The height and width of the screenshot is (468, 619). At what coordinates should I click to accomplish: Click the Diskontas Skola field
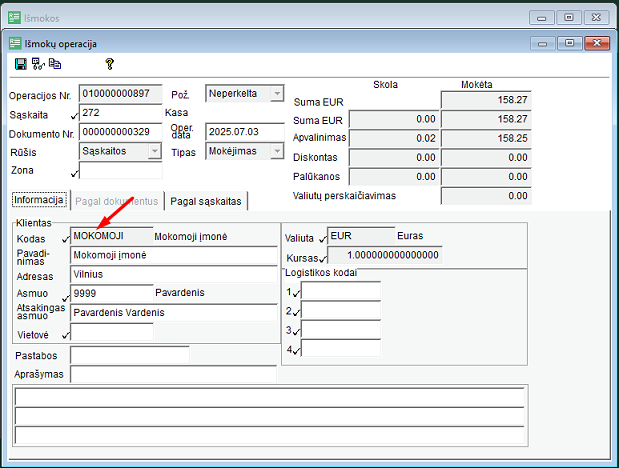click(x=394, y=158)
